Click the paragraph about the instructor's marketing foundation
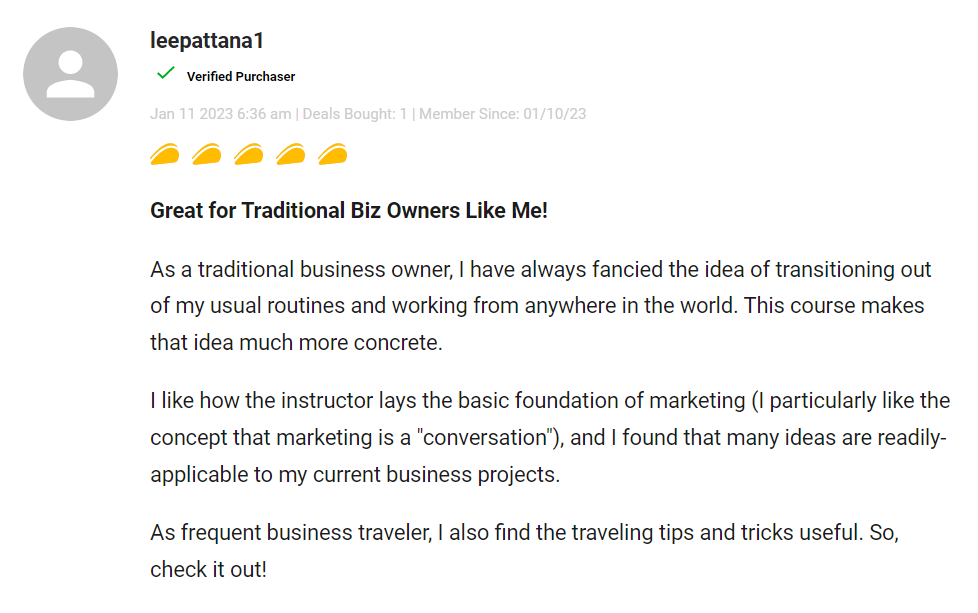 [550, 438]
